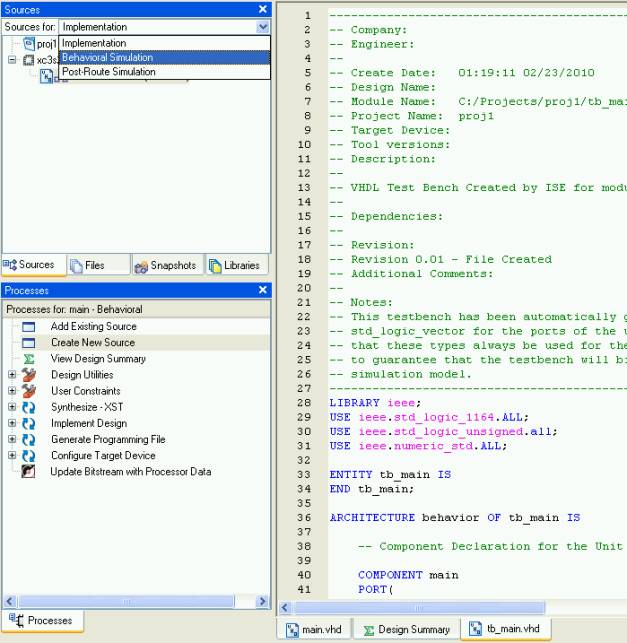This screenshot has width=627, height=643.
Task: Click the editor horizontal scrollbar thumb
Action: [x=418, y=608]
